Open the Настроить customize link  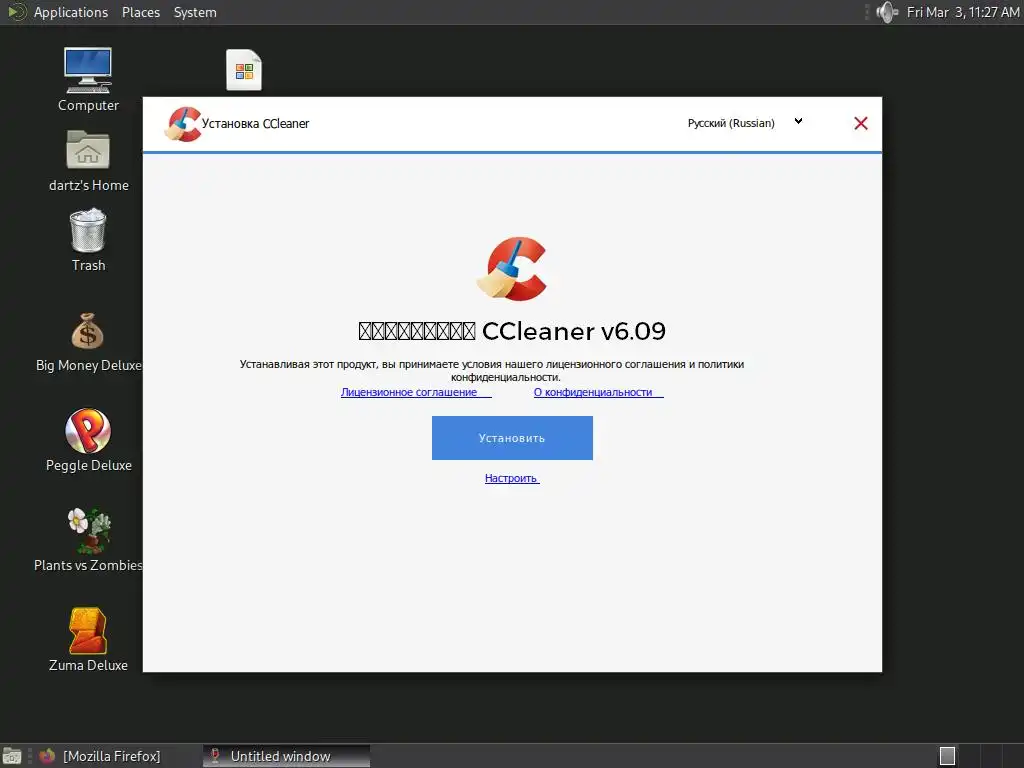512,478
